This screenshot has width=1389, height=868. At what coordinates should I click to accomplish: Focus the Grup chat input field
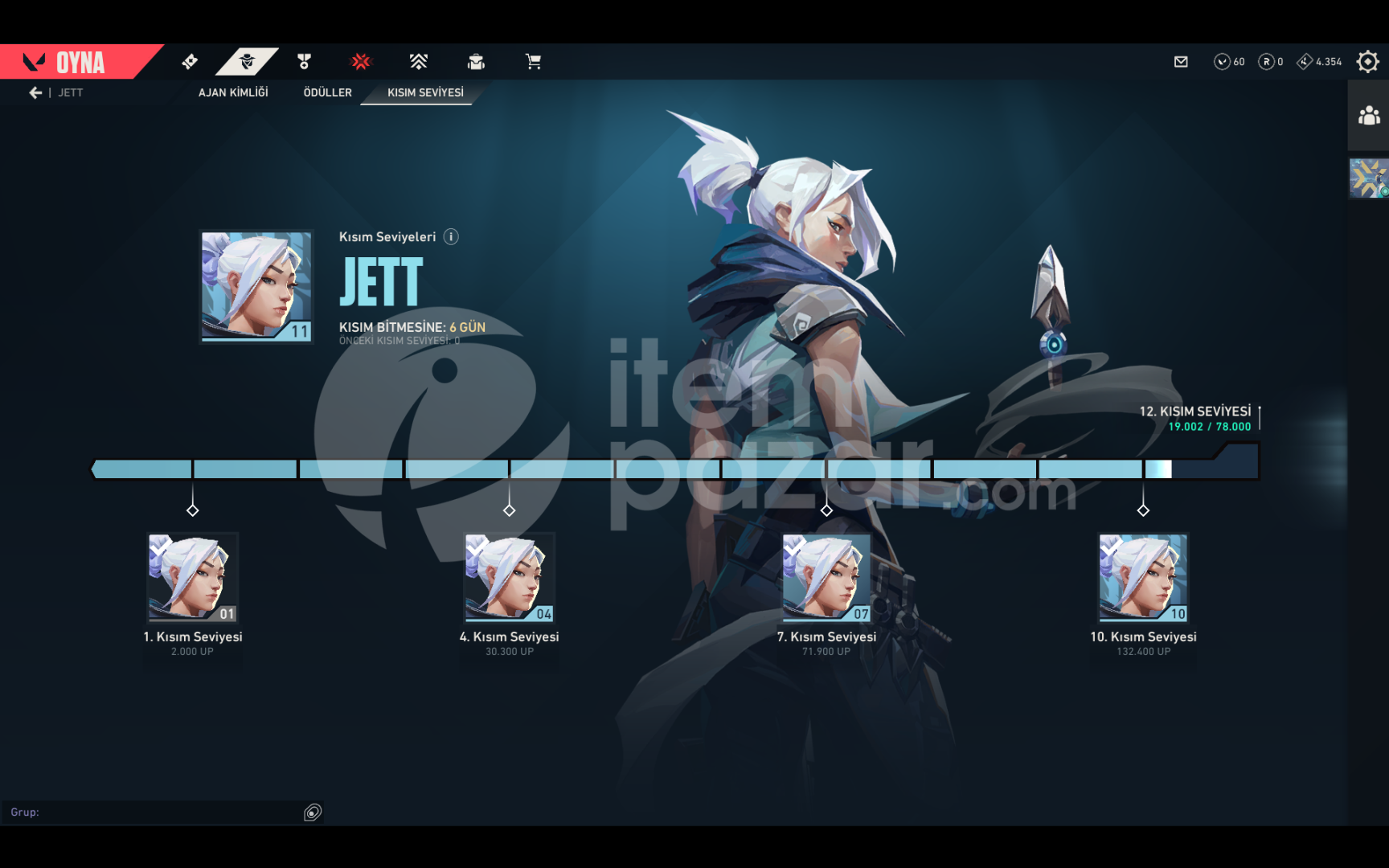click(x=153, y=813)
